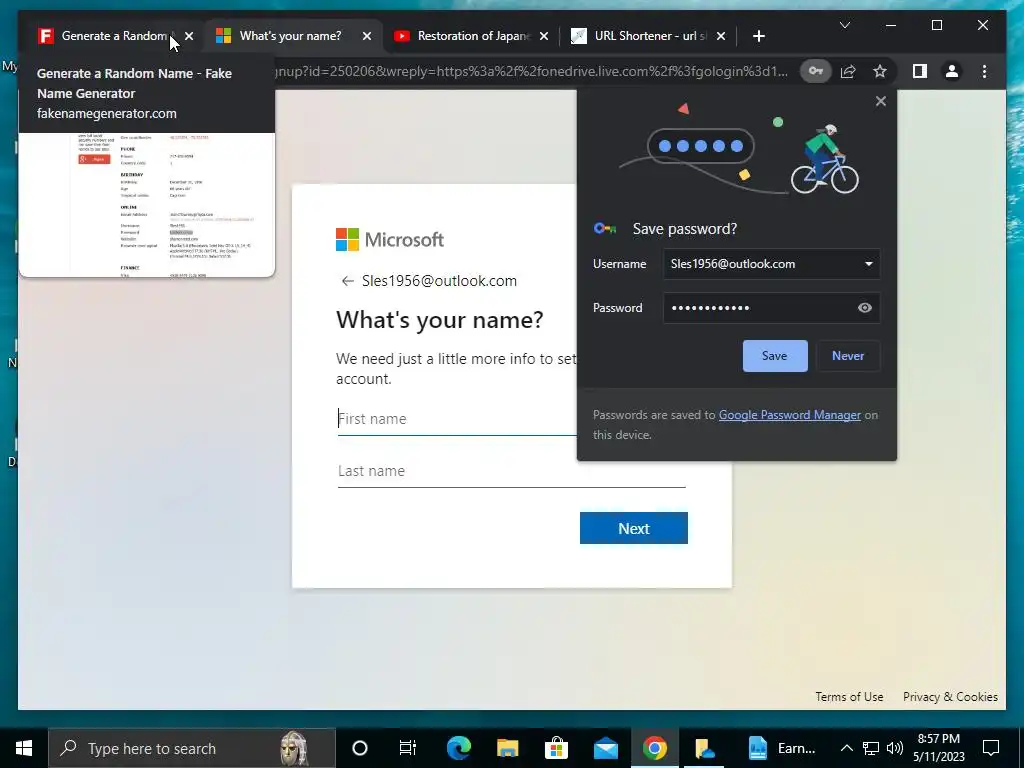
Task: Launch Microsoft Edge from the taskbar
Action: point(458,748)
